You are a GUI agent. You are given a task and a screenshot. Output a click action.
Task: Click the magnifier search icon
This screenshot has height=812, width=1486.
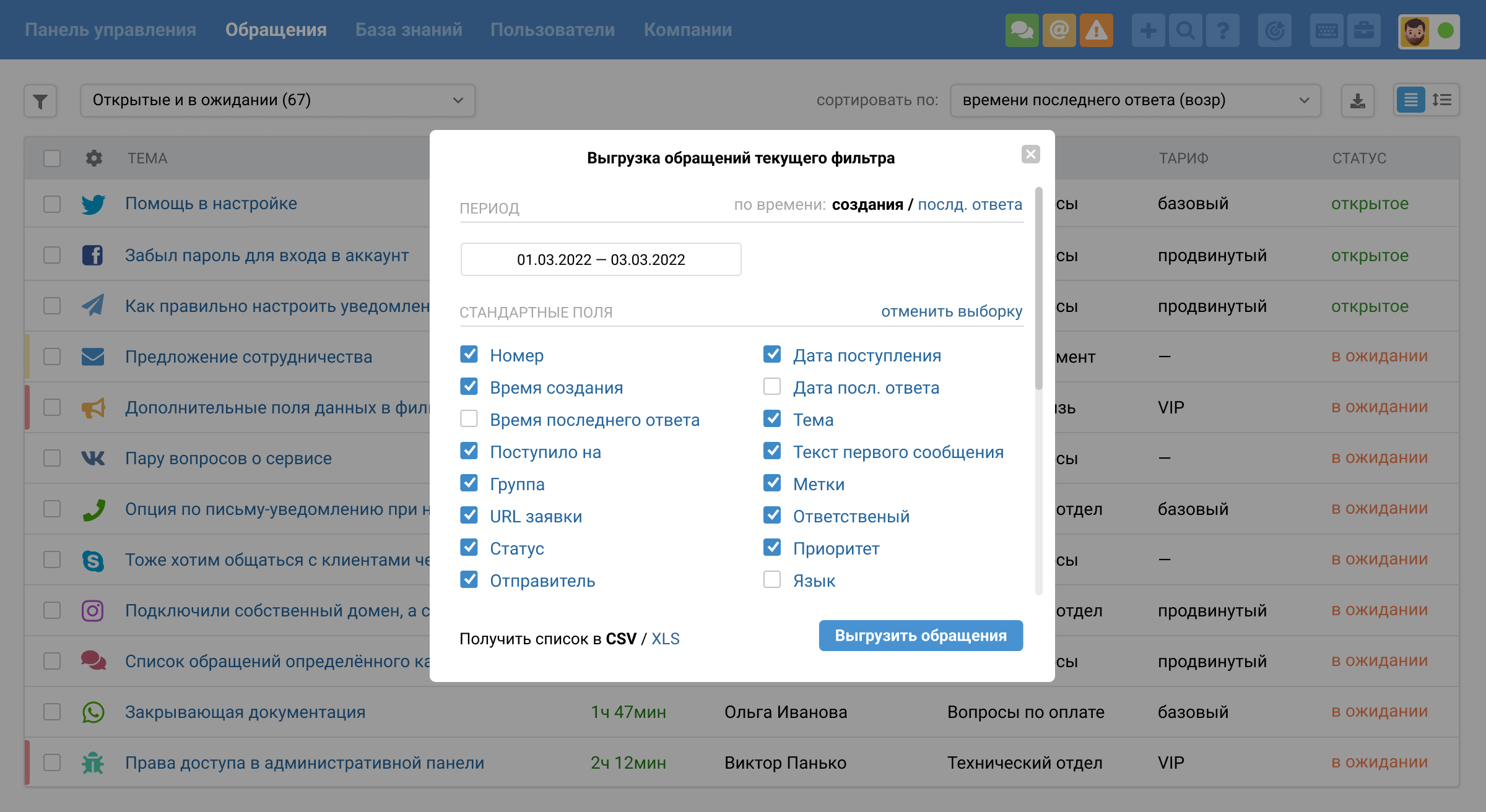[1185, 30]
